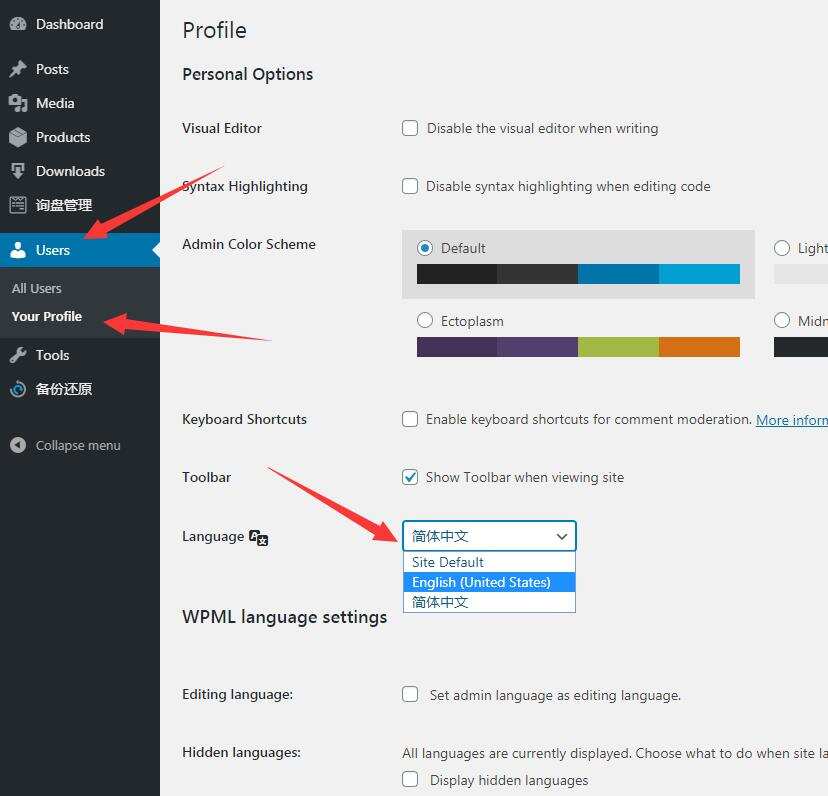The height and width of the screenshot is (796, 828).
Task: Click the 询盘管理 form icon
Action: (18, 205)
